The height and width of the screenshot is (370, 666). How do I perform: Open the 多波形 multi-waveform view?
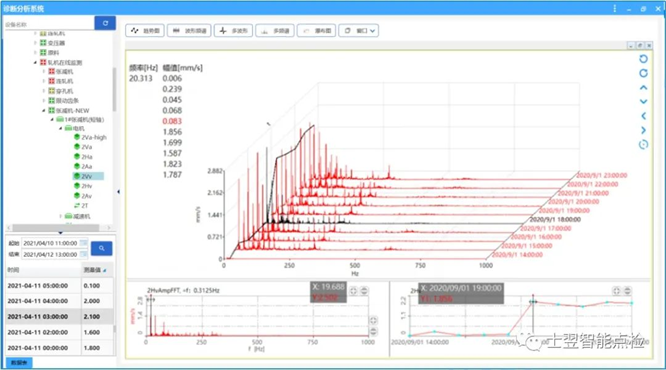233,31
